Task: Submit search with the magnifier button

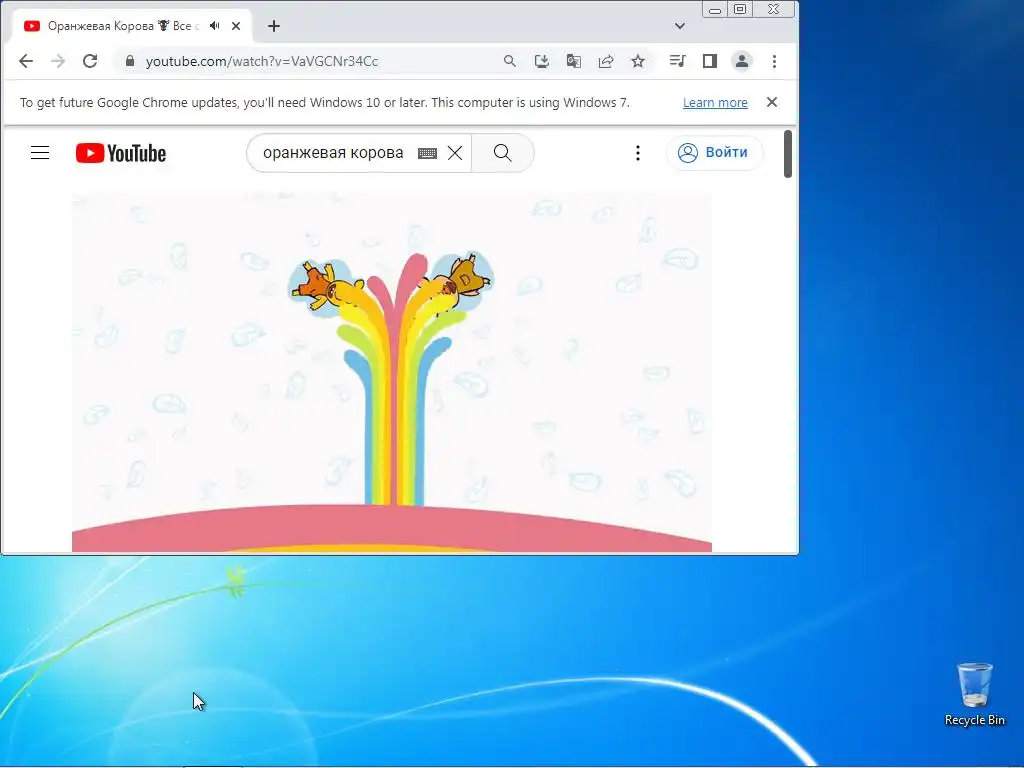Action: pyautogui.click(x=503, y=153)
